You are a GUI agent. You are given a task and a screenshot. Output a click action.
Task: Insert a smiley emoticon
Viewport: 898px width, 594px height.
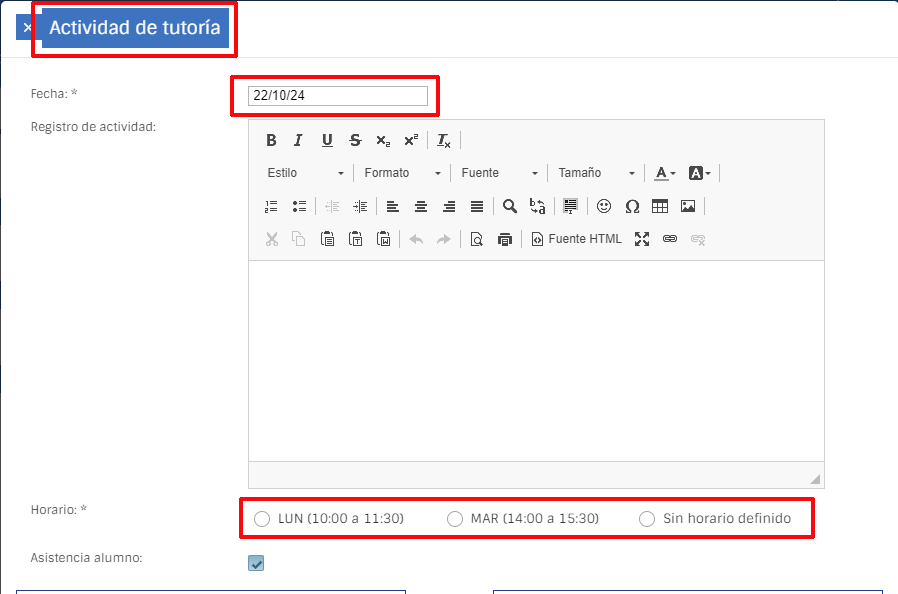604,206
